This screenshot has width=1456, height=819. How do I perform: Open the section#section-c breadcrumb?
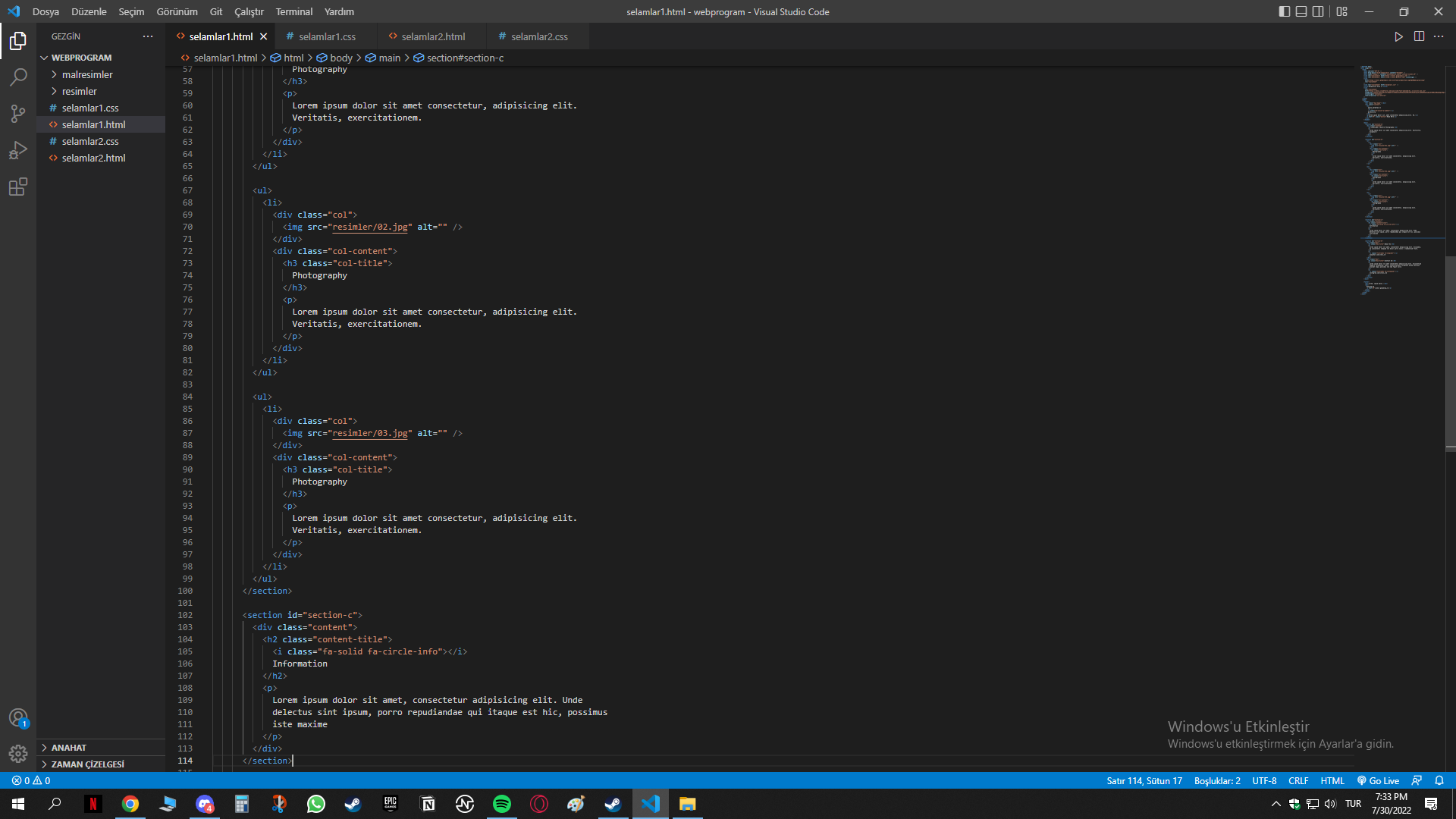(459, 58)
